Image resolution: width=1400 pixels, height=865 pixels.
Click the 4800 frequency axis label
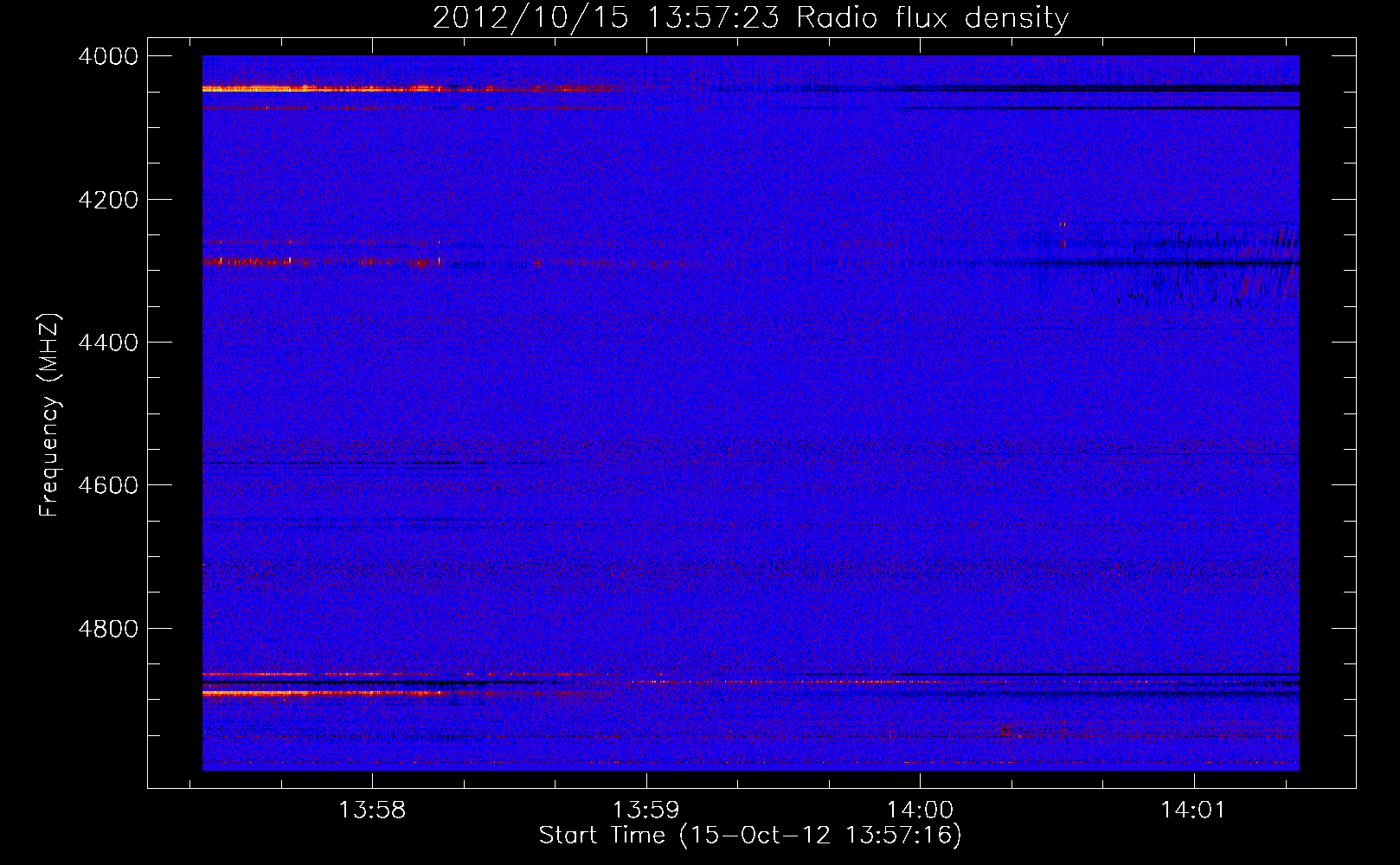pos(108,629)
